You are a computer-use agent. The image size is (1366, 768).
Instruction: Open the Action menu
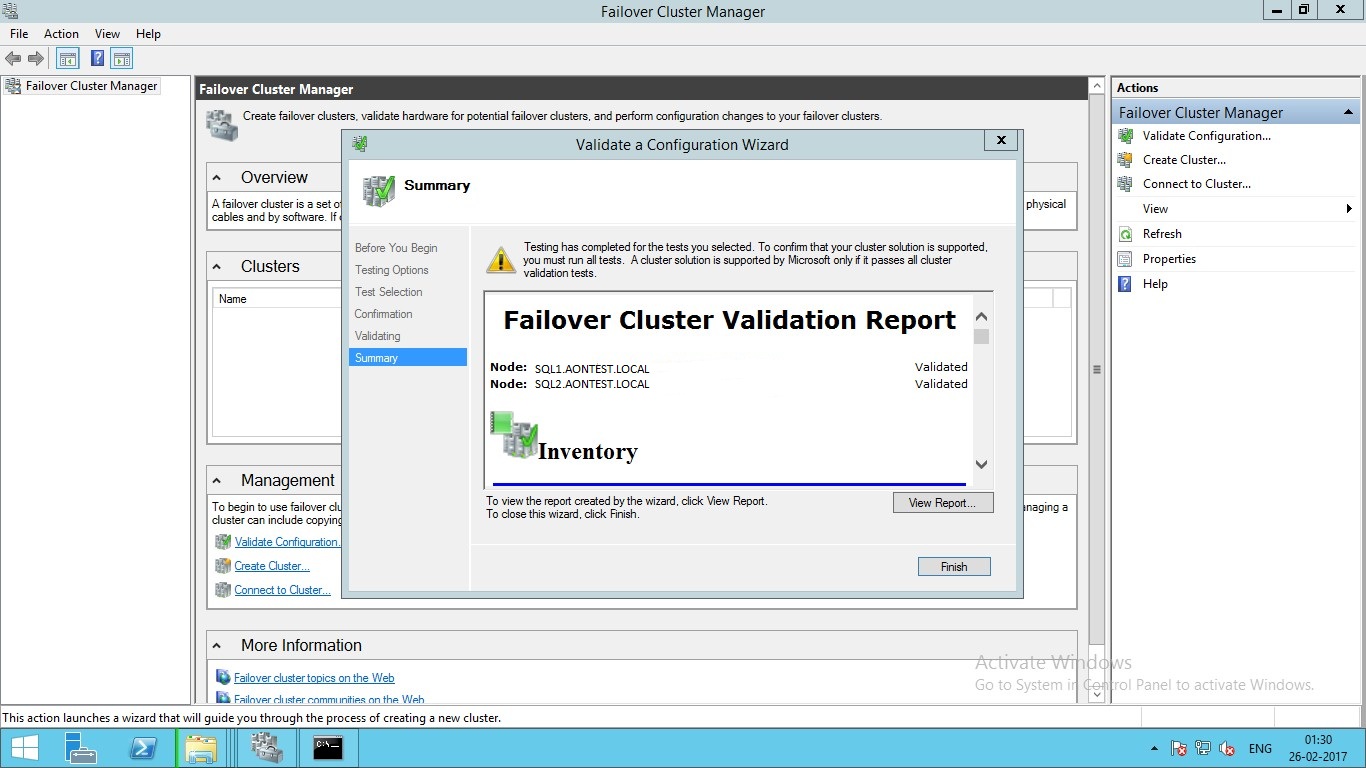tap(61, 34)
